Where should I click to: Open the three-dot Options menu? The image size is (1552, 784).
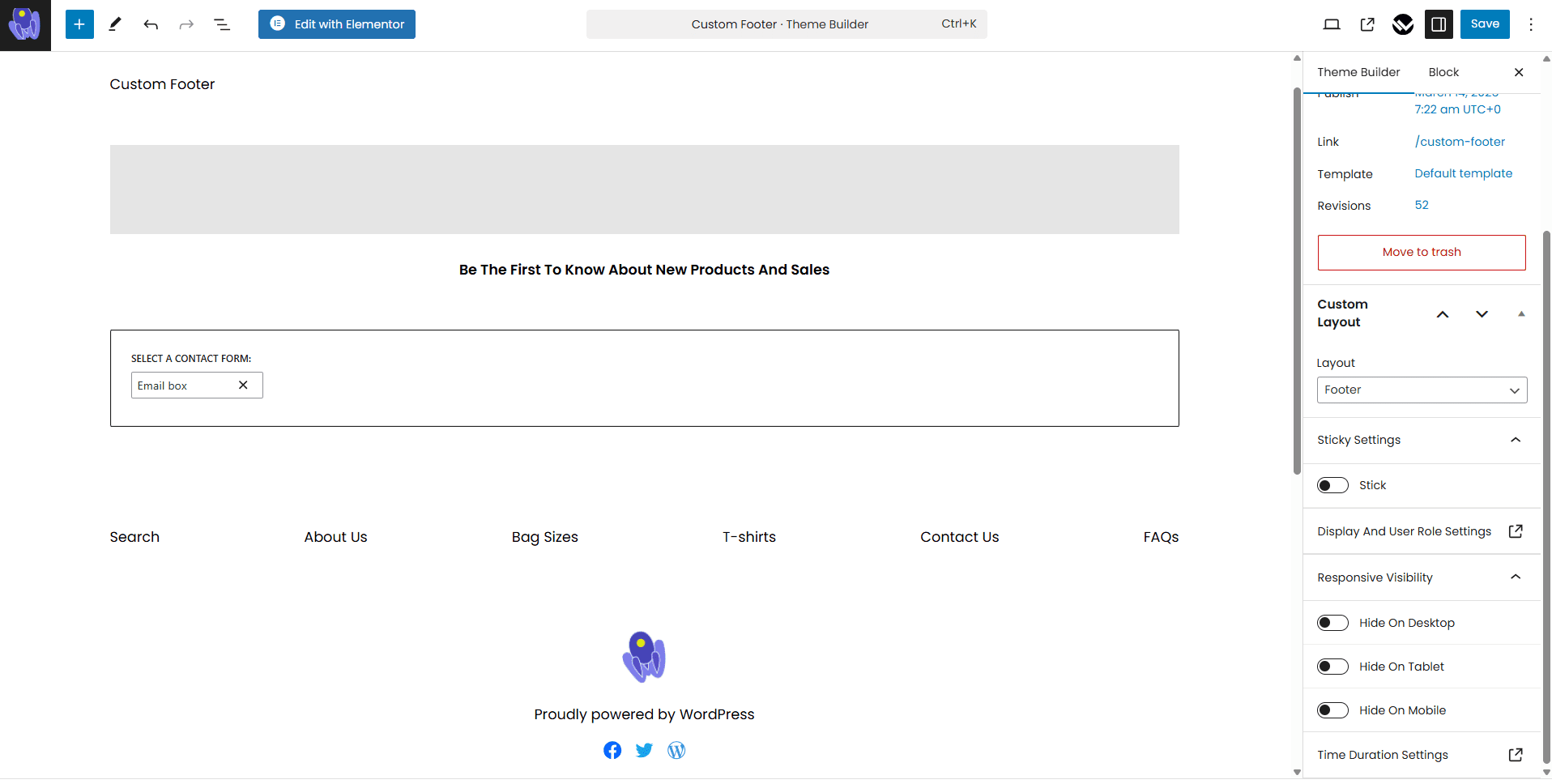(x=1530, y=24)
